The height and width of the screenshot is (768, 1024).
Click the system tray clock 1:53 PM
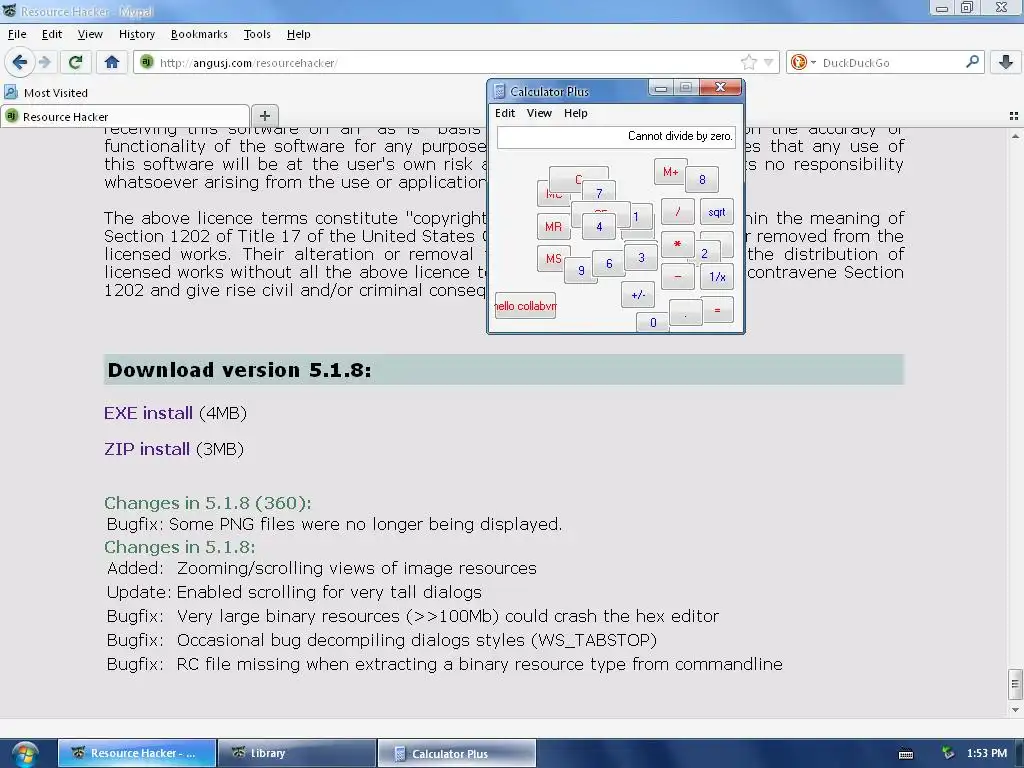click(986, 753)
